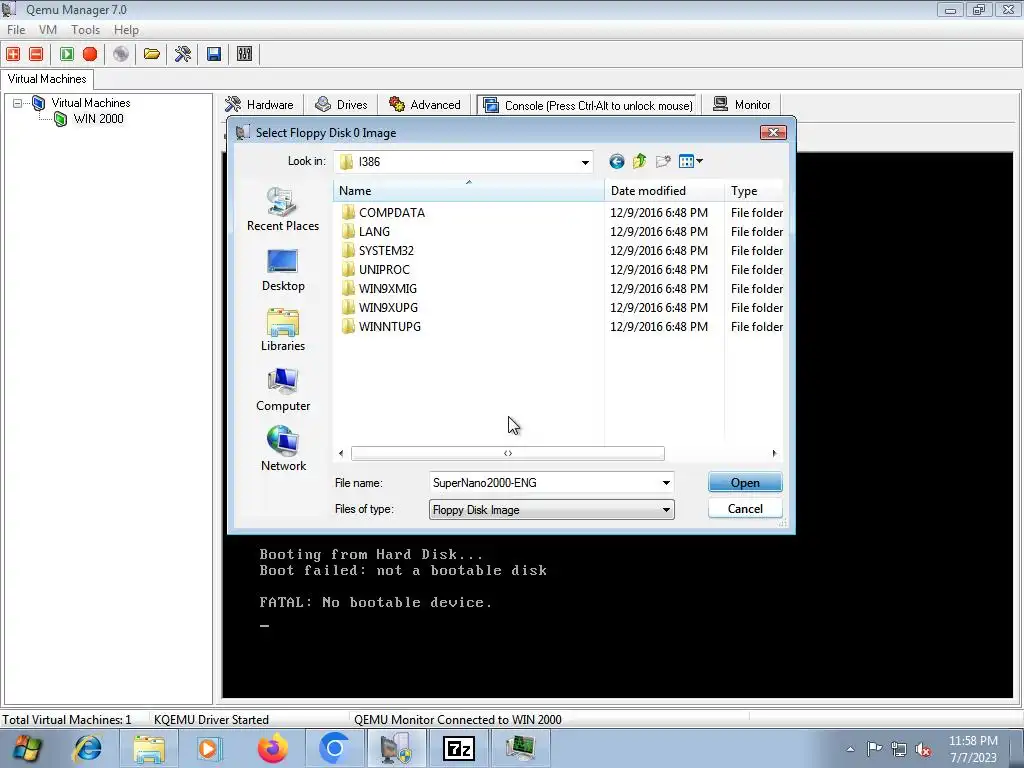The height and width of the screenshot is (768, 1024).
Task: Click Network in dialog sidebar
Action: [283, 449]
